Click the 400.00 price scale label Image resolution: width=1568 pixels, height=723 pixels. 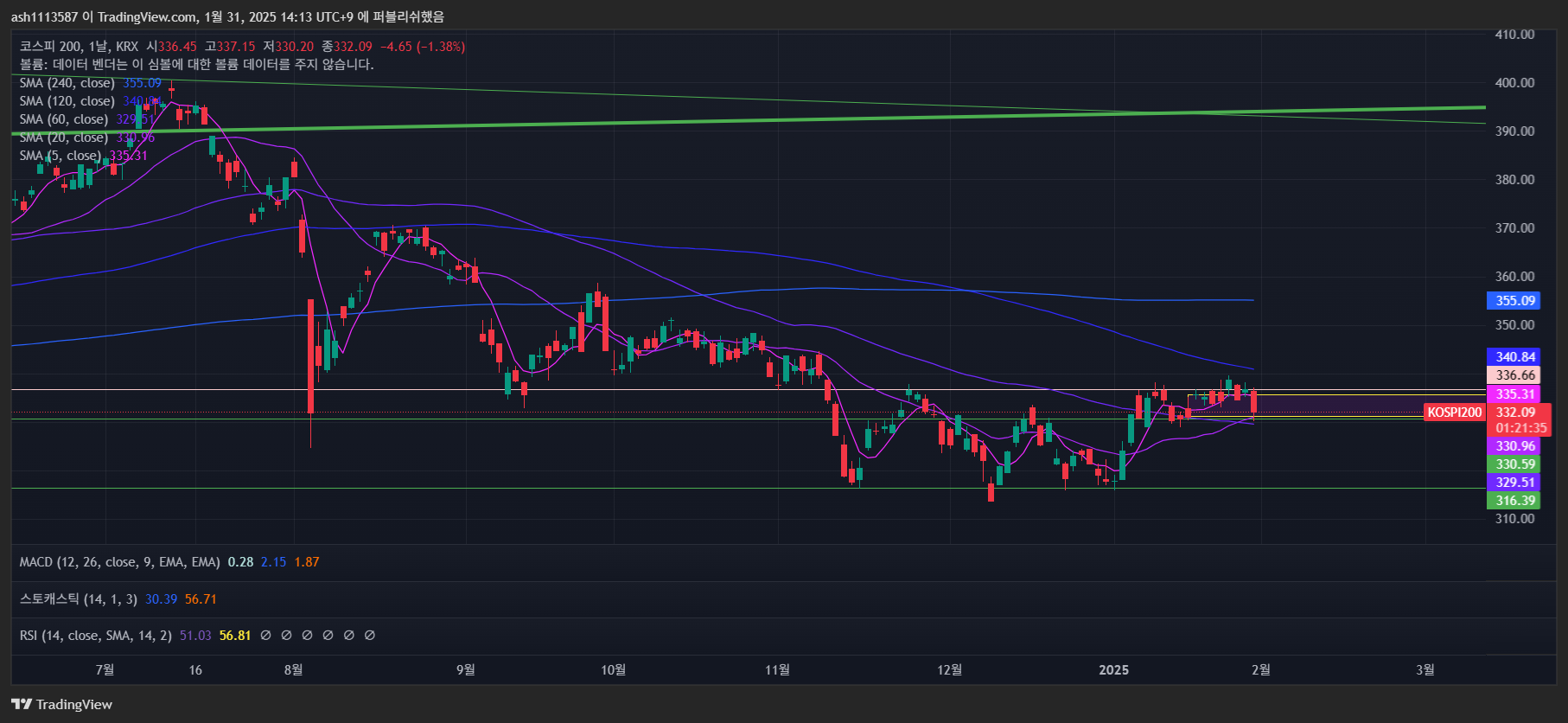pos(1514,83)
